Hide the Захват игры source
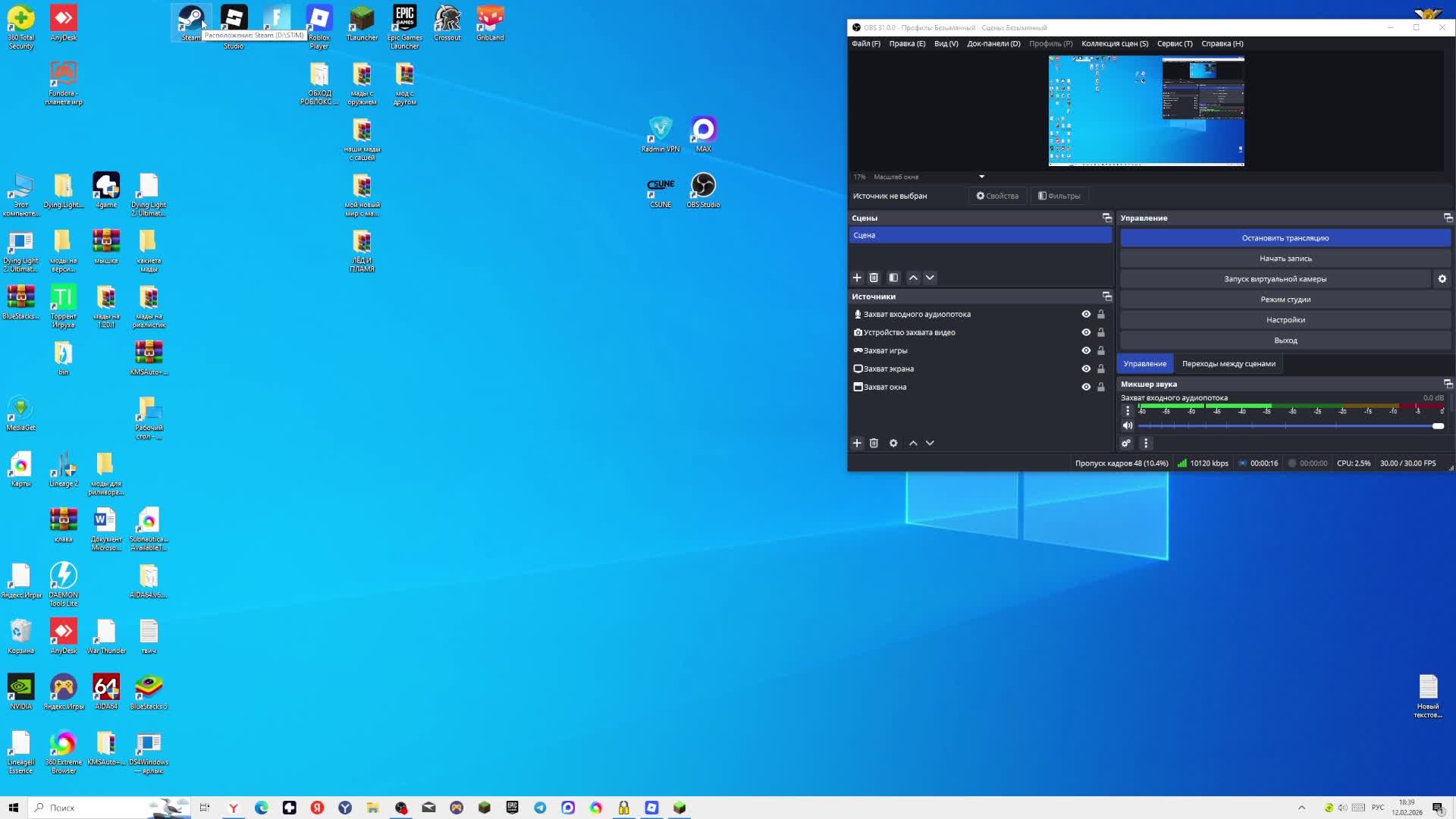The image size is (1456, 819). point(1086,350)
